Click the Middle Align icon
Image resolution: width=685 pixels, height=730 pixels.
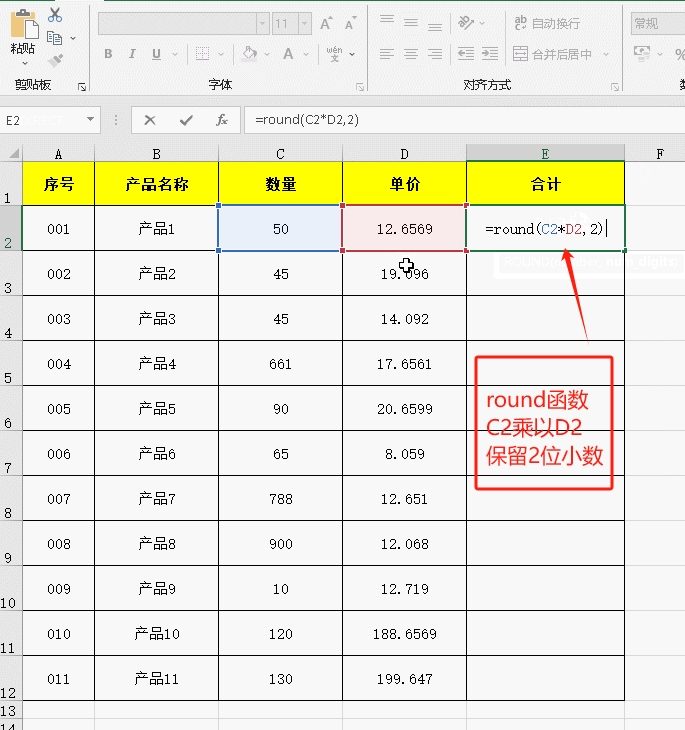click(x=411, y=22)
